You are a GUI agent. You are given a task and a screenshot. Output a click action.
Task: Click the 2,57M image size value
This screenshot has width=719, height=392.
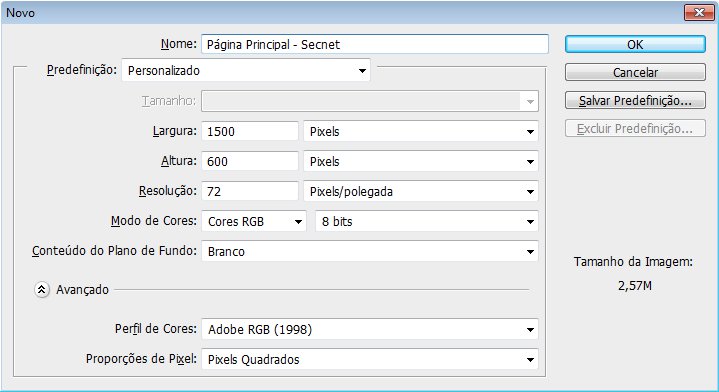tap(635, 286)
